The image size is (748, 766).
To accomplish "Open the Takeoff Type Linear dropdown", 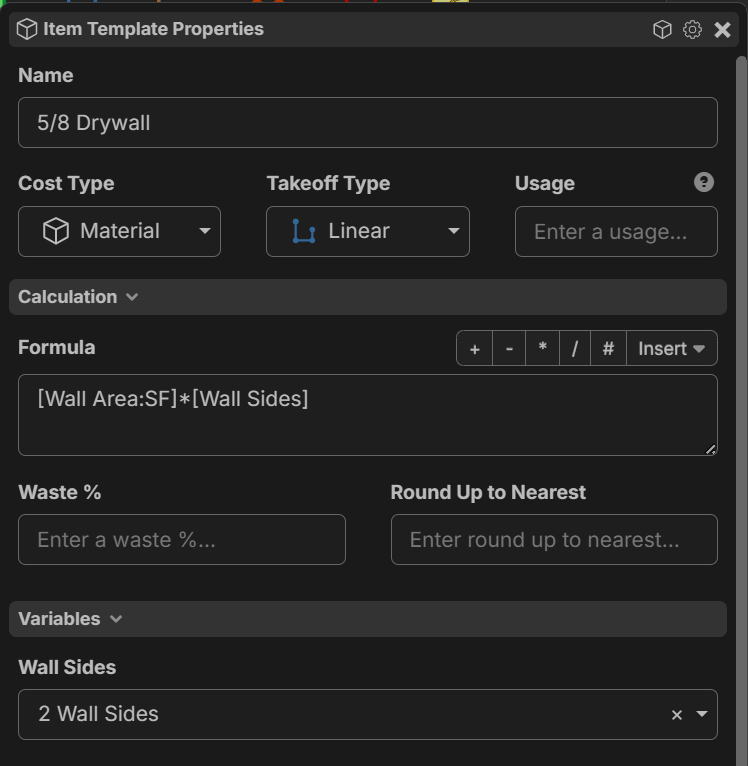I will (368, 232).
